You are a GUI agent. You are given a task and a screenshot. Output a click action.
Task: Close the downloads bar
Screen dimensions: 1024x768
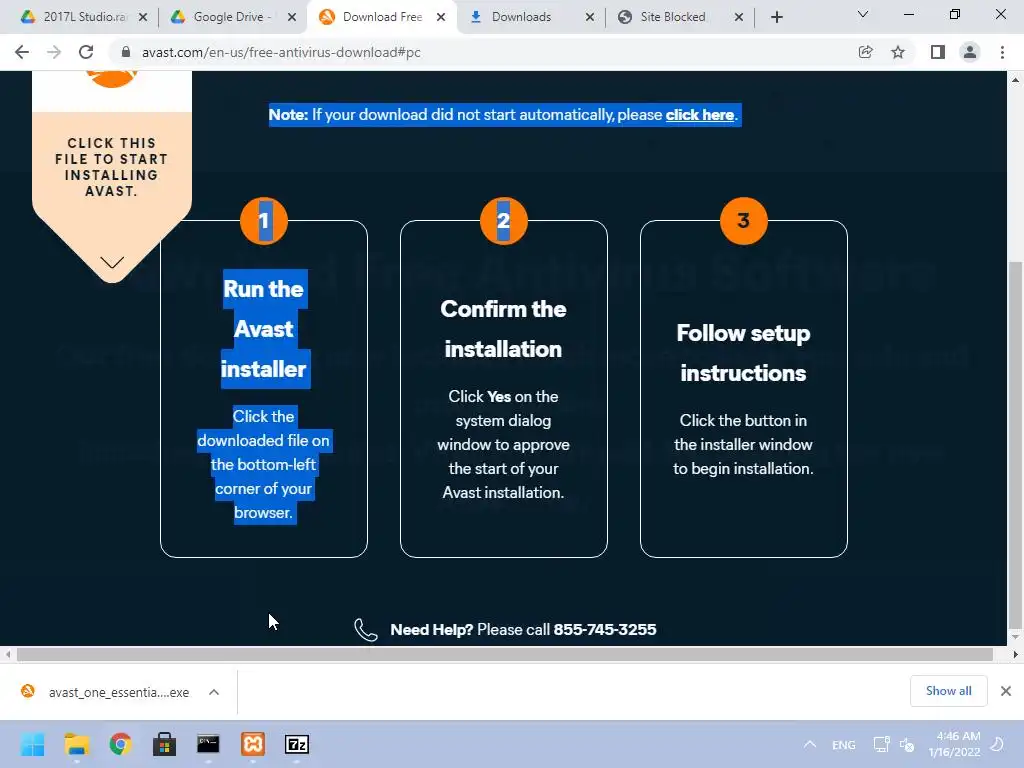[x=1006, y=691]
